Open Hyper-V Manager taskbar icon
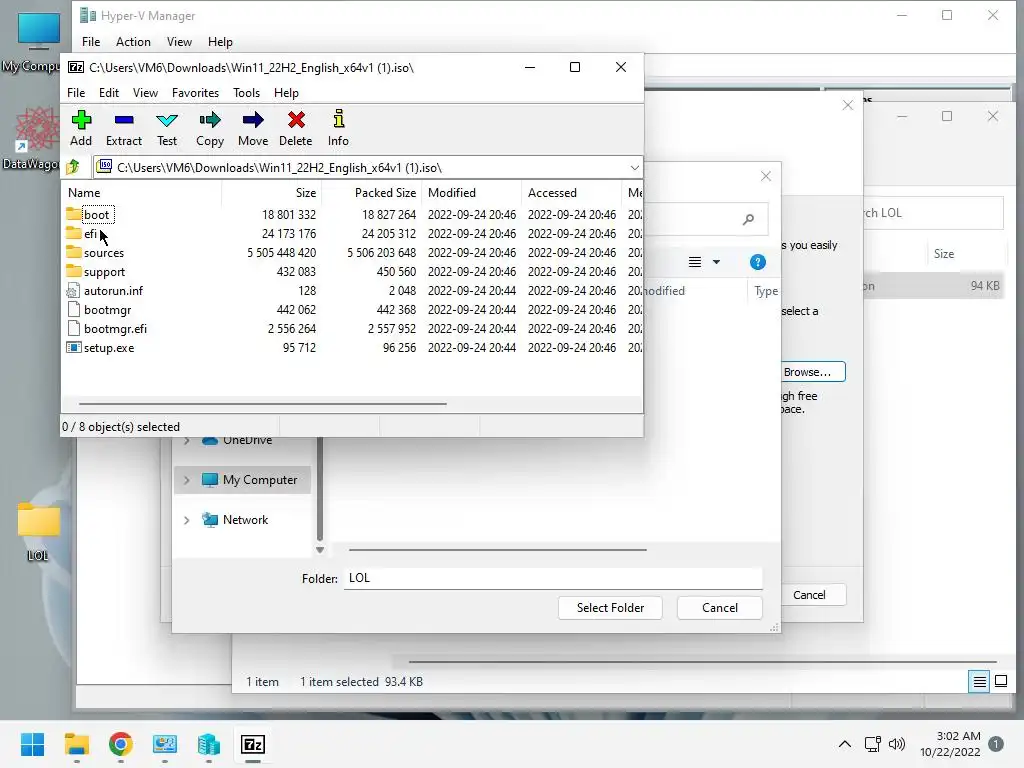The height and width of the screenshot is (768, 1024). click(208, 744)
